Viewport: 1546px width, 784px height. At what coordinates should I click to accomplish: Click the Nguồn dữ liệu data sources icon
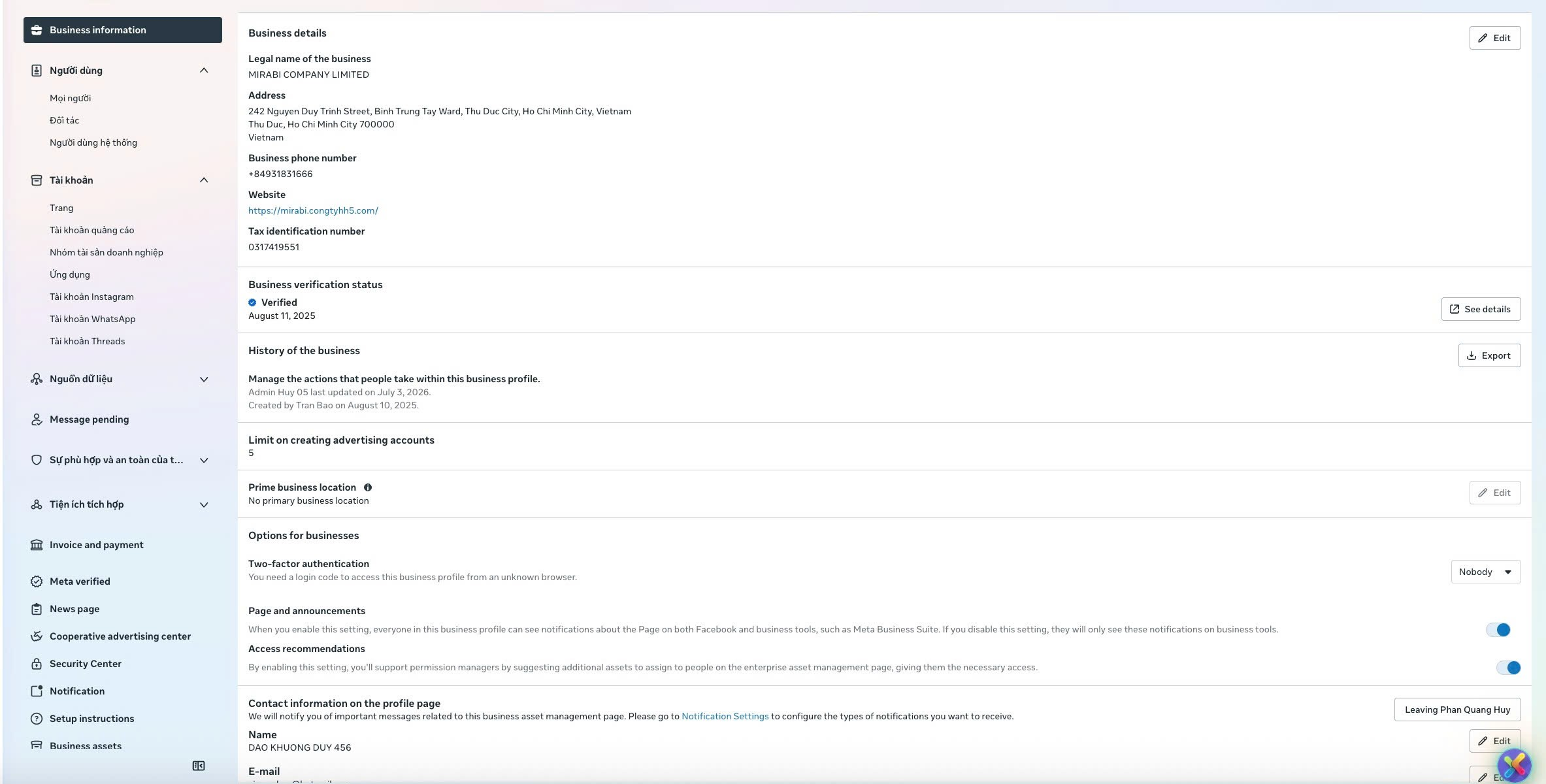click(37, 379)
